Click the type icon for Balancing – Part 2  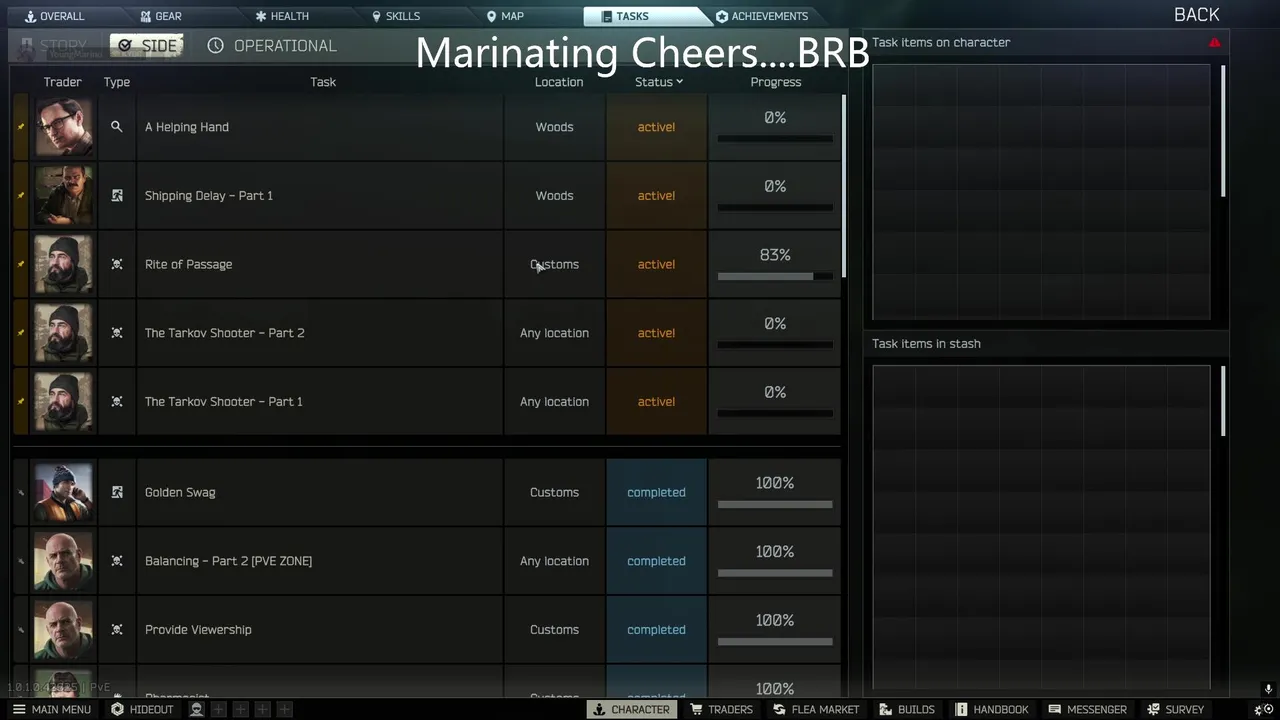pyautogui.click(x=117, y=561)
